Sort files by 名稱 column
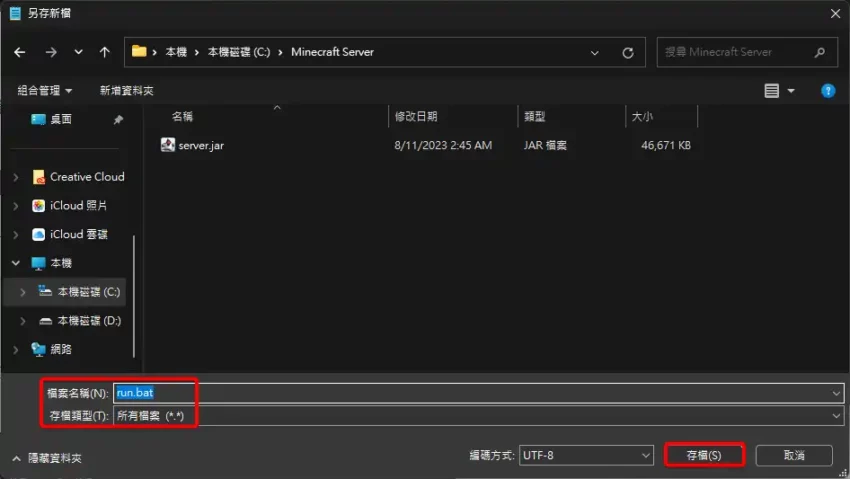 point(182,116)
